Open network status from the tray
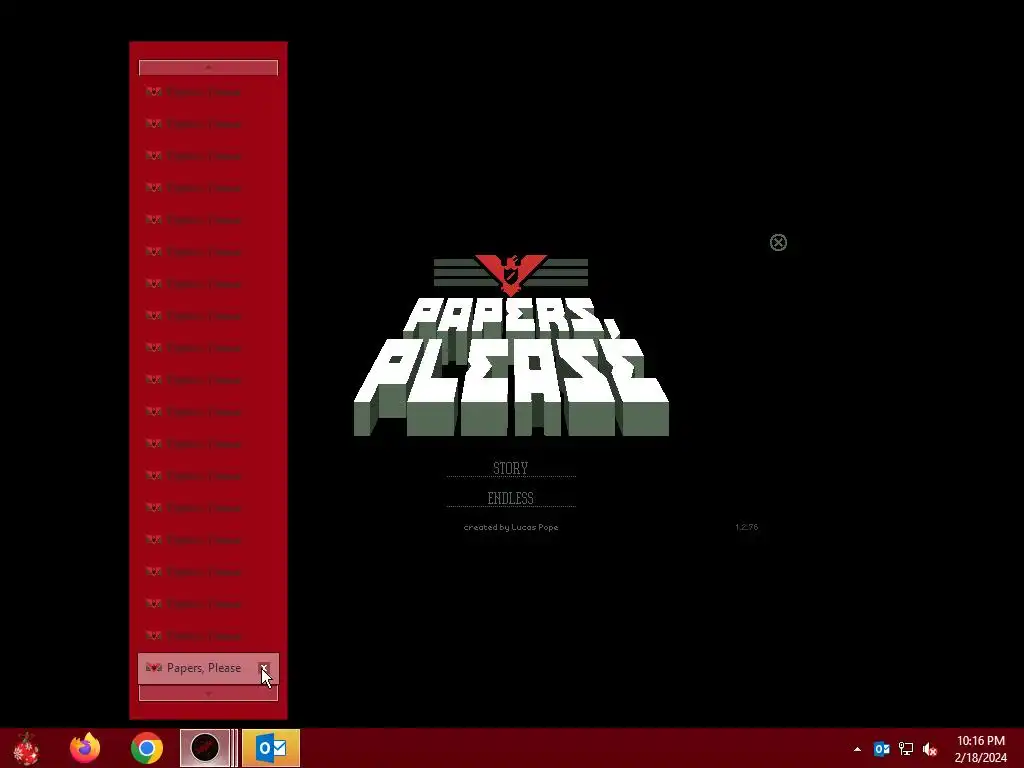 click(906, 748)
